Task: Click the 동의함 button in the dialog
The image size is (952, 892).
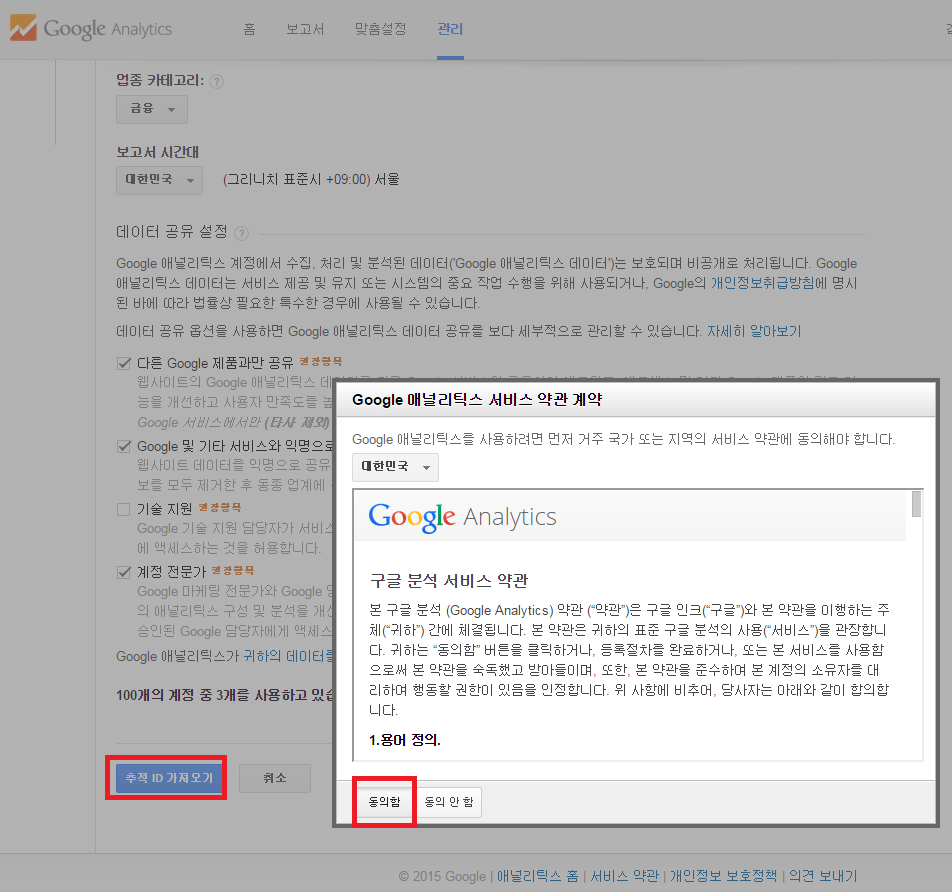Action: point(384,802)
